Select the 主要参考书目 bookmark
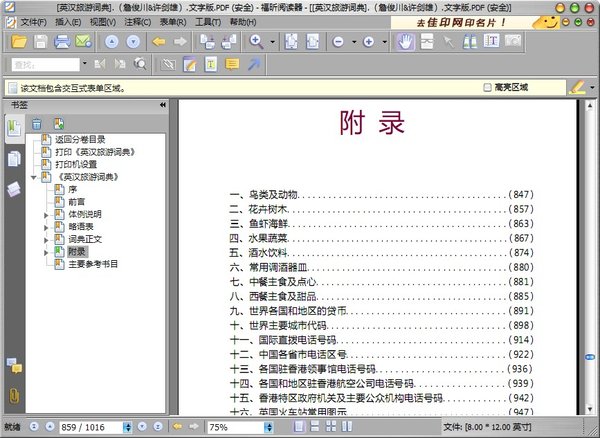 click(93, 264)
